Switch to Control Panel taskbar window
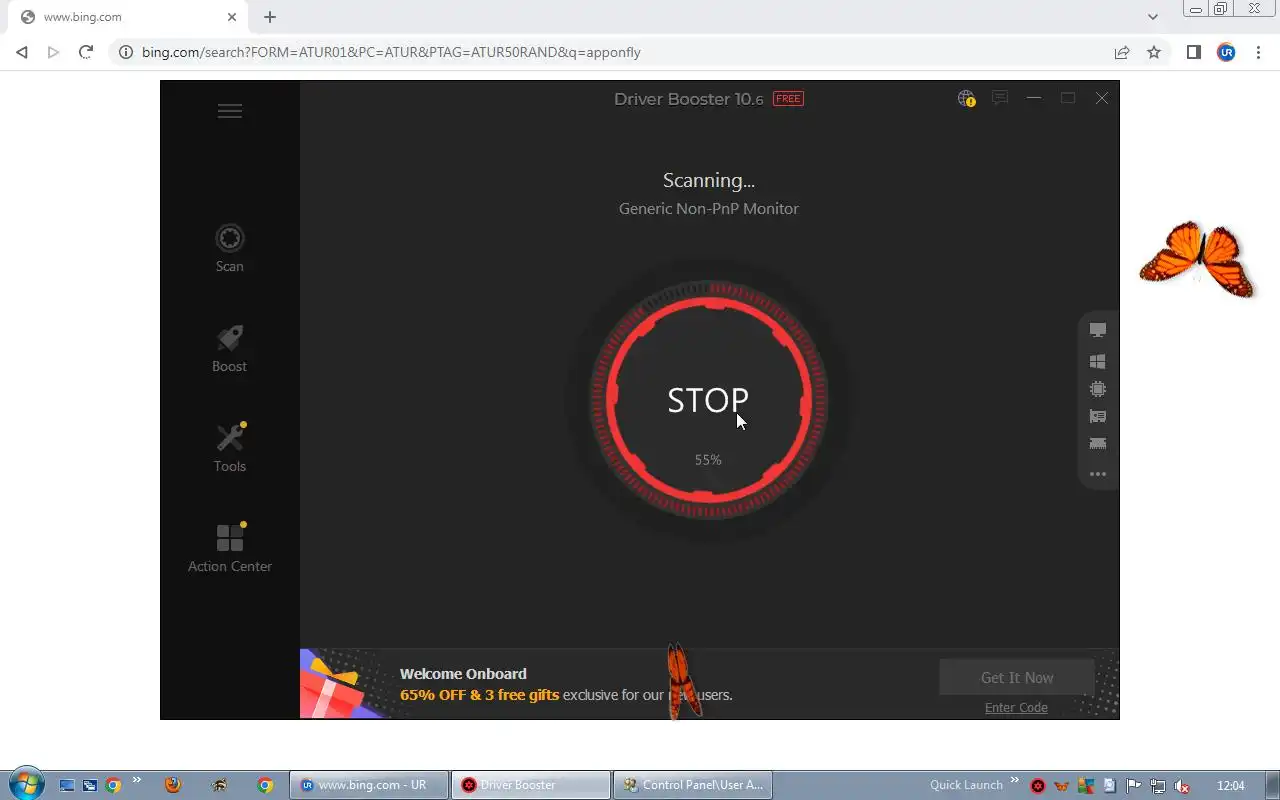 [x=693, y=785]
